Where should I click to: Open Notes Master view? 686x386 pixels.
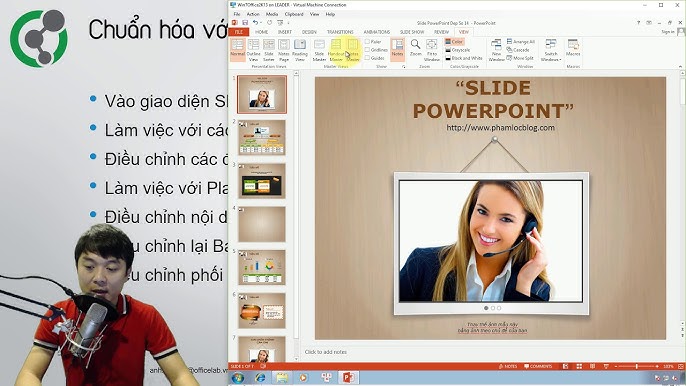click(353, 50)
